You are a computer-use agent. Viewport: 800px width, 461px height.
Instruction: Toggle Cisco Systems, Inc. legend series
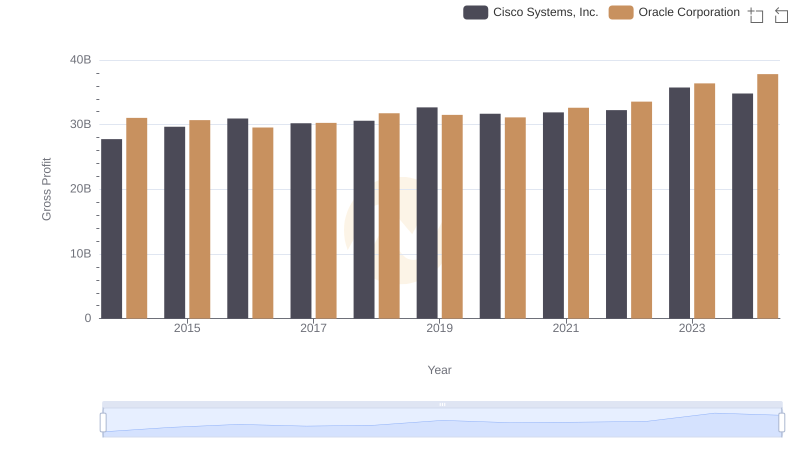tap(531, 12)
